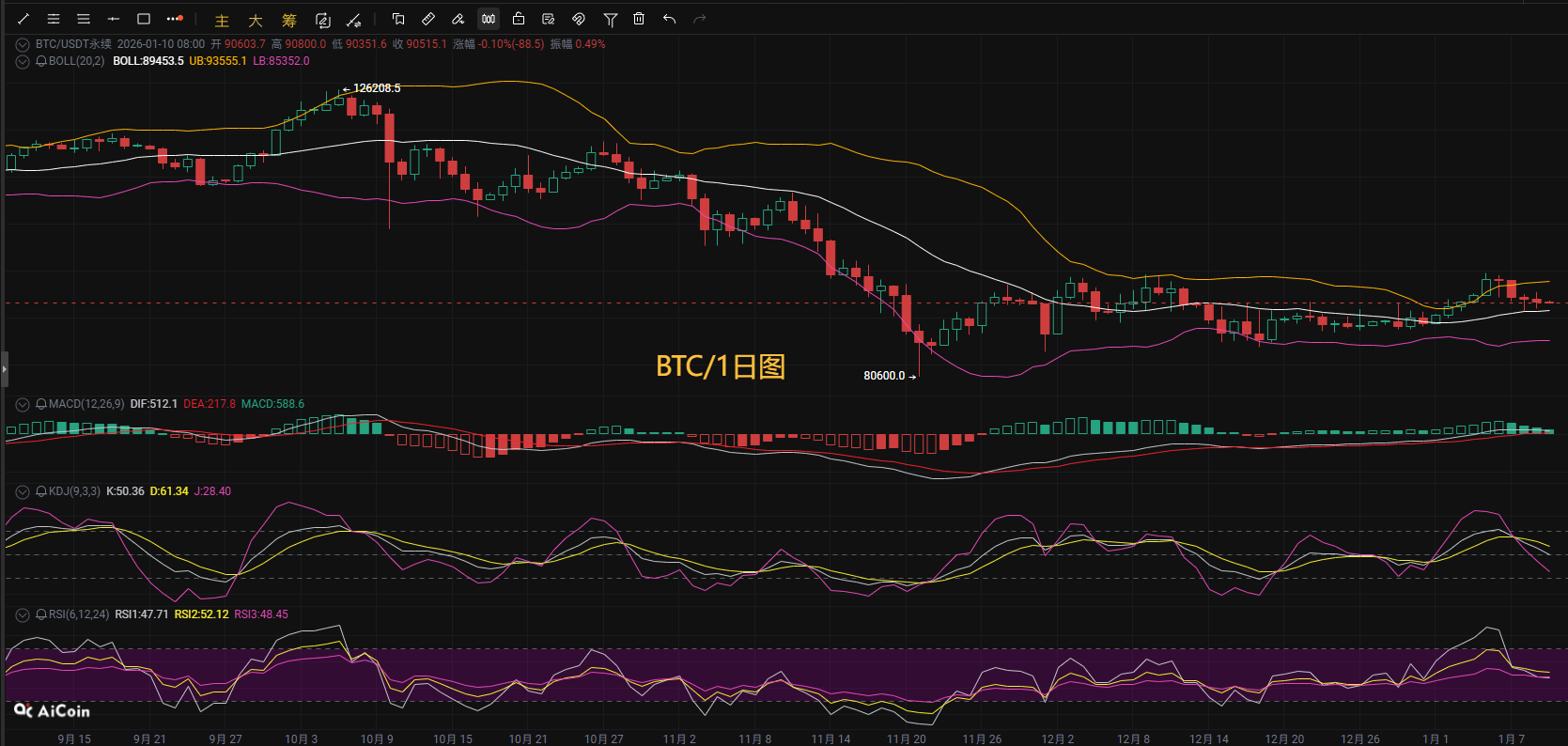Toggle the BOLL indicator alert bell
This screenshot has height=746, width=1568.
41,61
